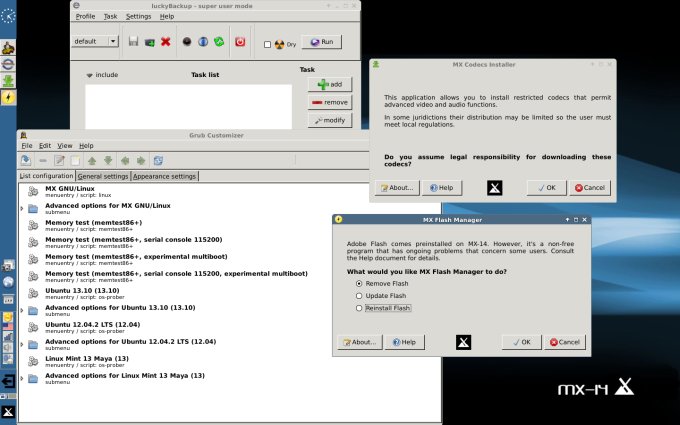
Task: Switch to the Appearance settings tab
Action: 164,177
